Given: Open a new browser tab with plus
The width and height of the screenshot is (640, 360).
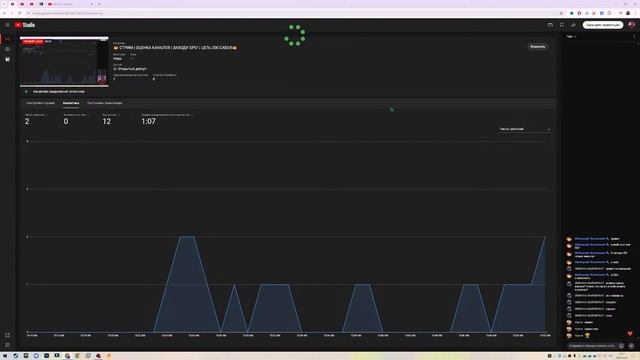Looking at the screenshot, I should click(x=99, y=4).
